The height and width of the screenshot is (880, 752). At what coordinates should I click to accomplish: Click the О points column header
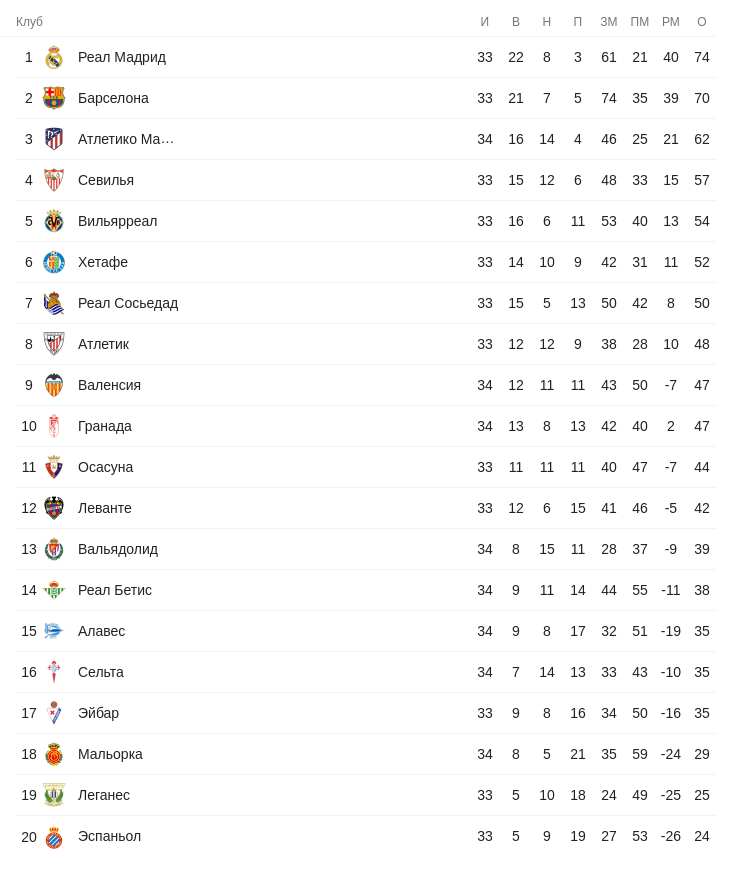701,22
